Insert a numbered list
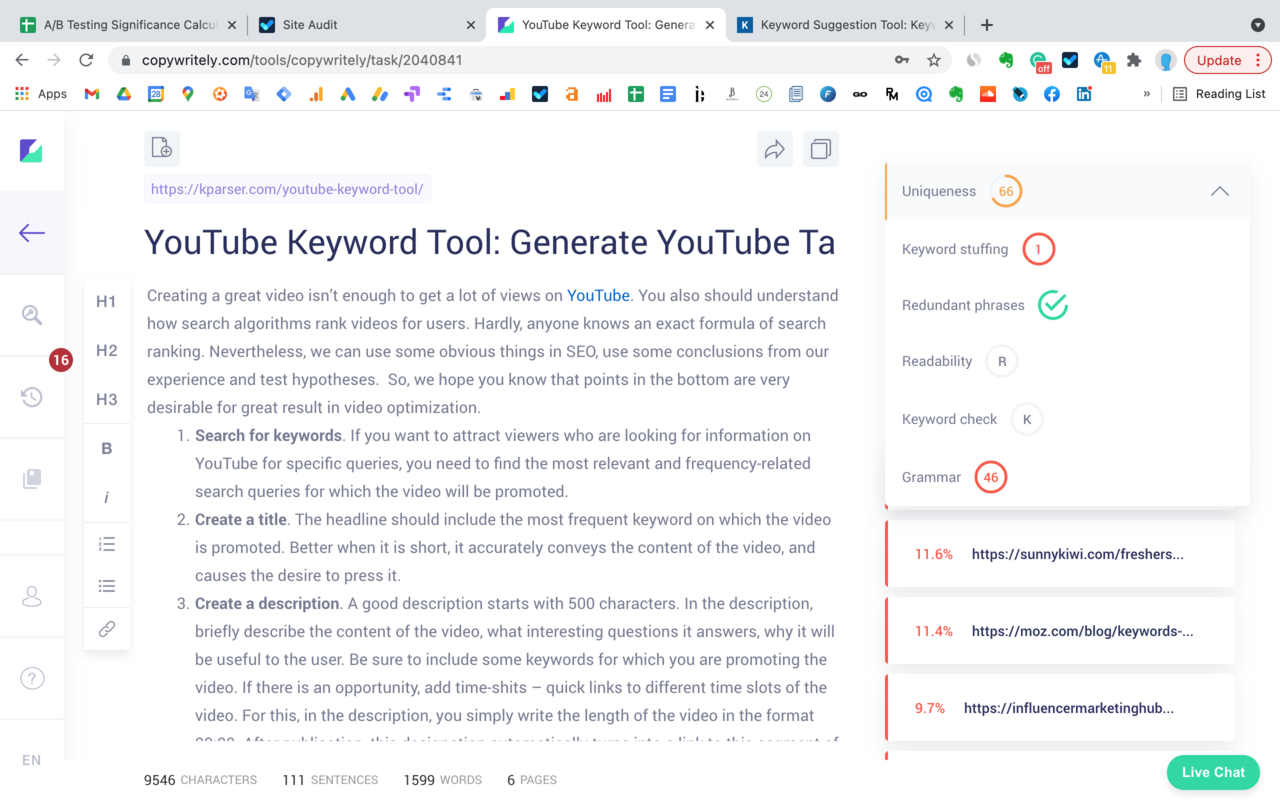 pyautogui.click(x=106, y=543)
